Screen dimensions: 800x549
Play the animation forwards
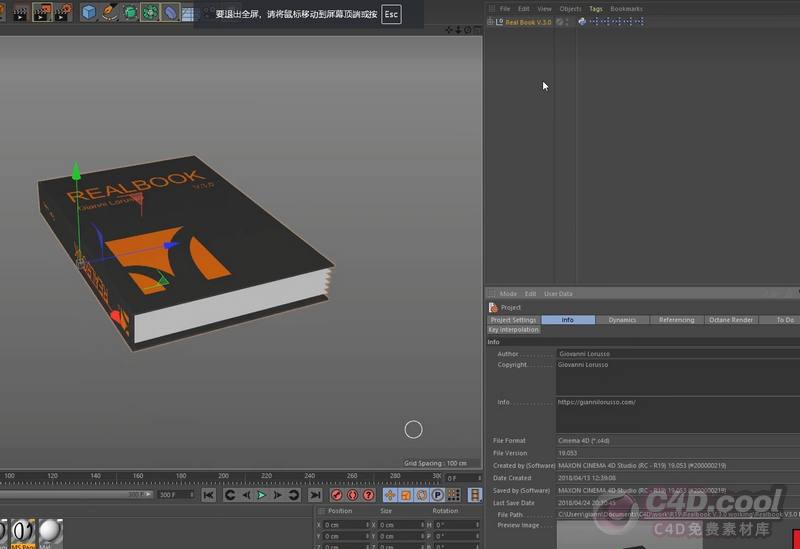click(261, 495)
